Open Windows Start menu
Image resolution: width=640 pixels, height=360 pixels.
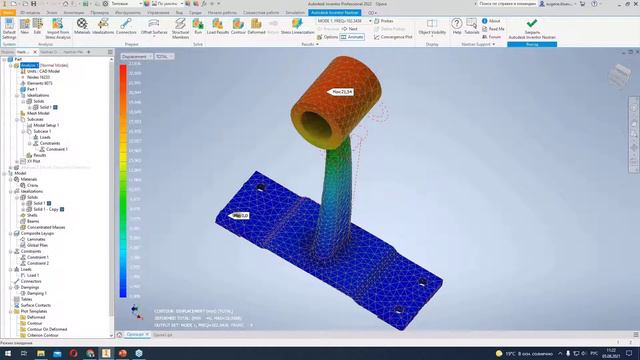8,353
